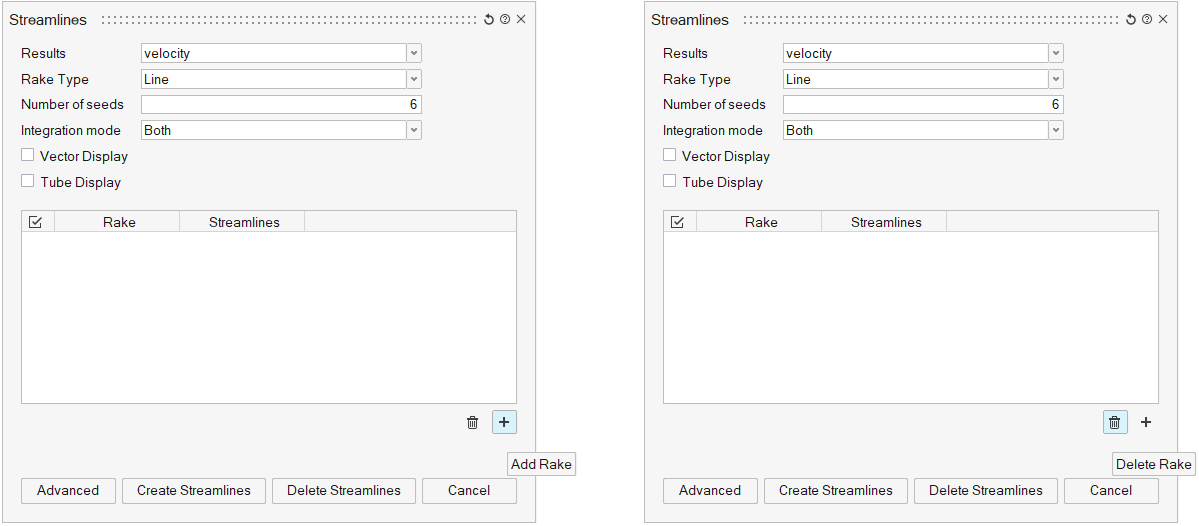This screenshot has width=1199, height=526.
Task: Click the plus Add Rake icon in right panel
Action: [1146, 423]
